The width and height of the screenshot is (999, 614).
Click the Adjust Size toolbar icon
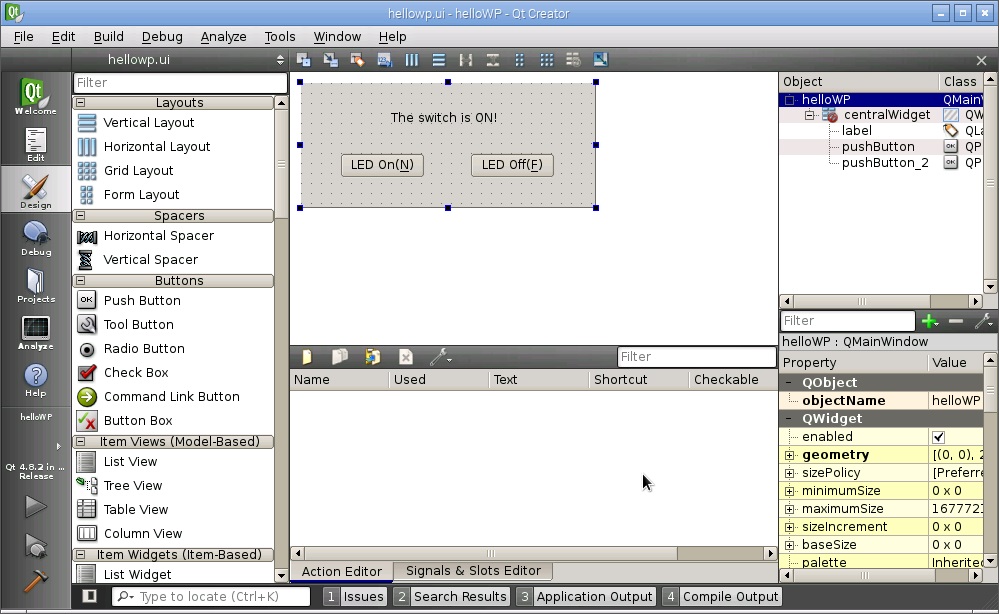click(600, 60)
